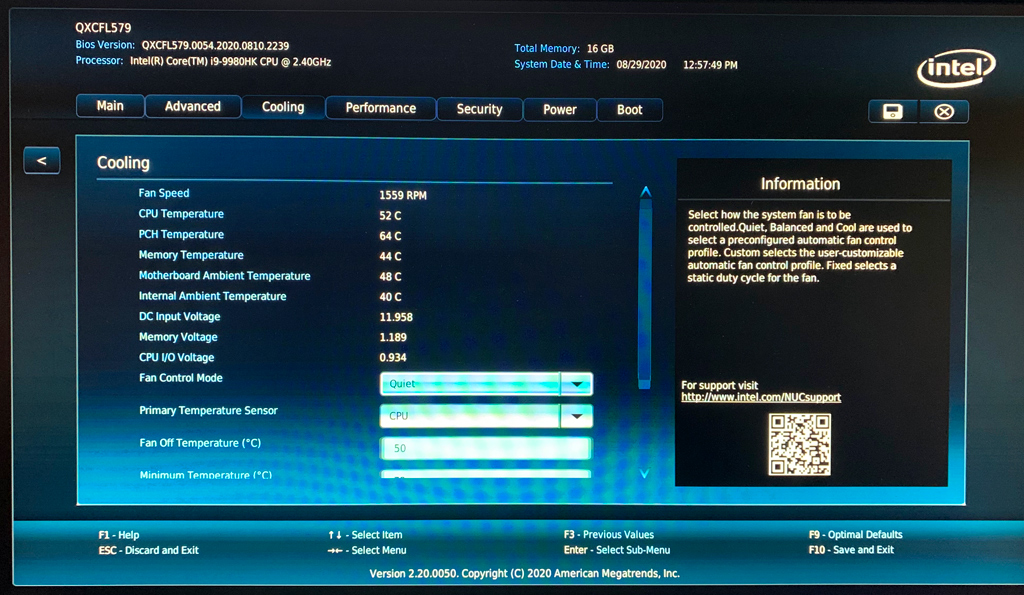Viewport: 1024px width, 595px height.
Task: Click the back arrow button
Action: click(x=41, y=160)
